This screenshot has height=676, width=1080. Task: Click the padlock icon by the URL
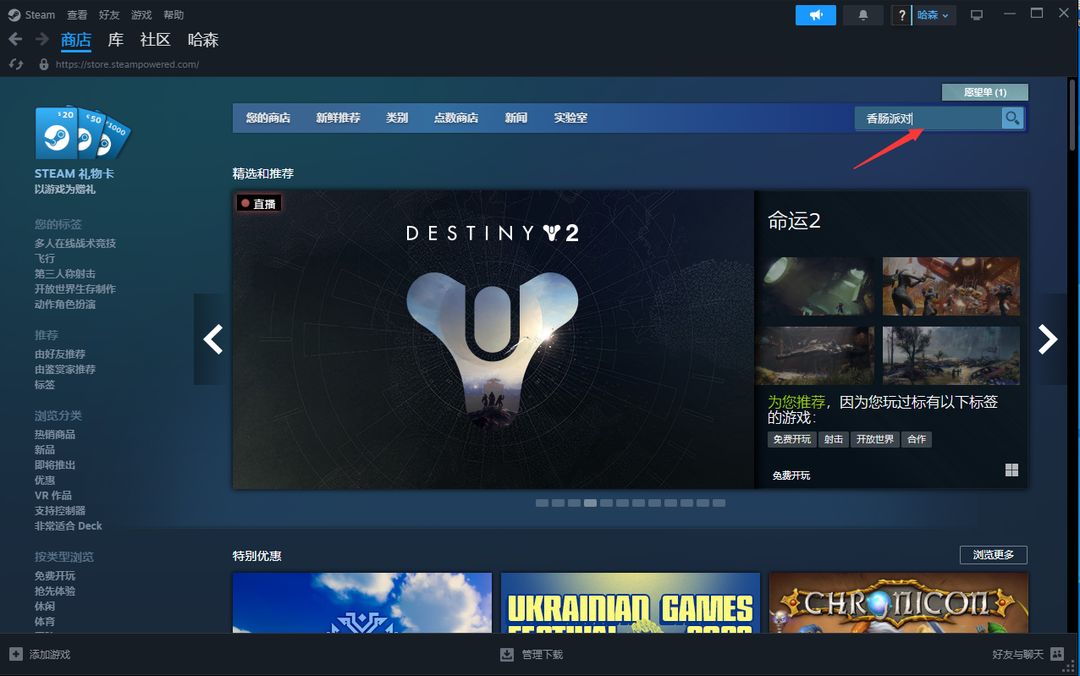point(44,64)
